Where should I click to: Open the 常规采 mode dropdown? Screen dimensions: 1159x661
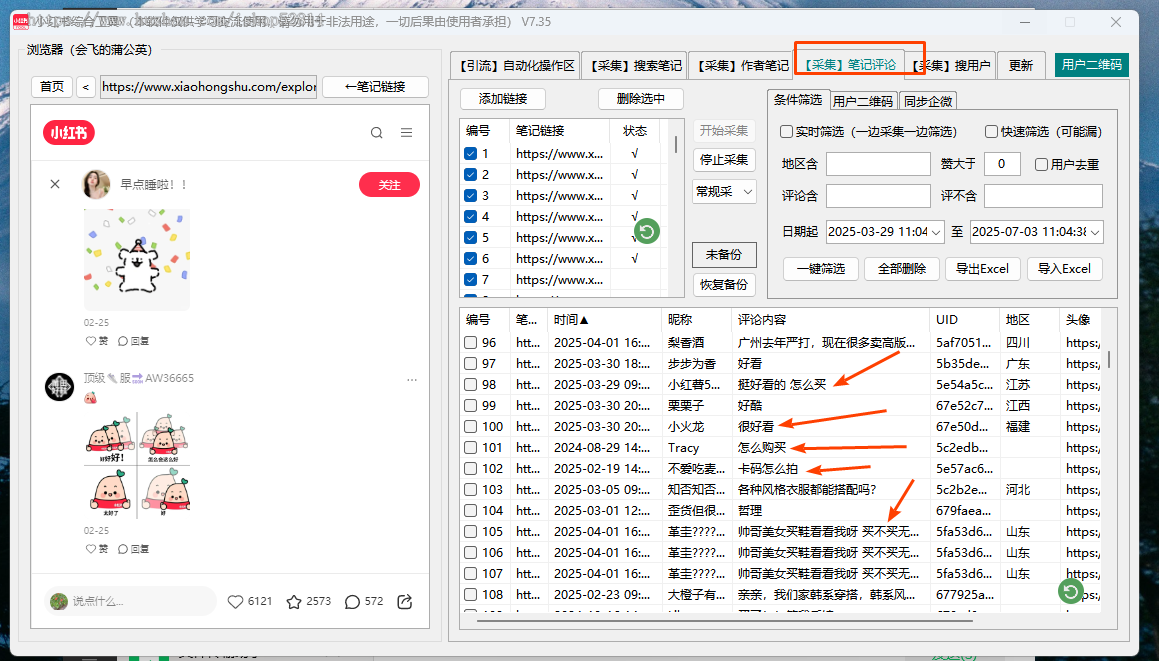[x=724, y=191]
